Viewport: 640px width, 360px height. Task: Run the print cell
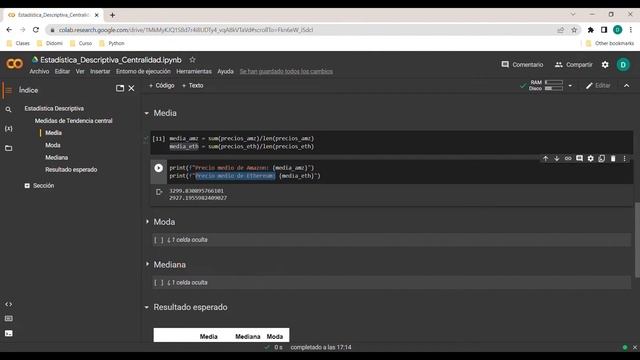(x=158, y=168)
